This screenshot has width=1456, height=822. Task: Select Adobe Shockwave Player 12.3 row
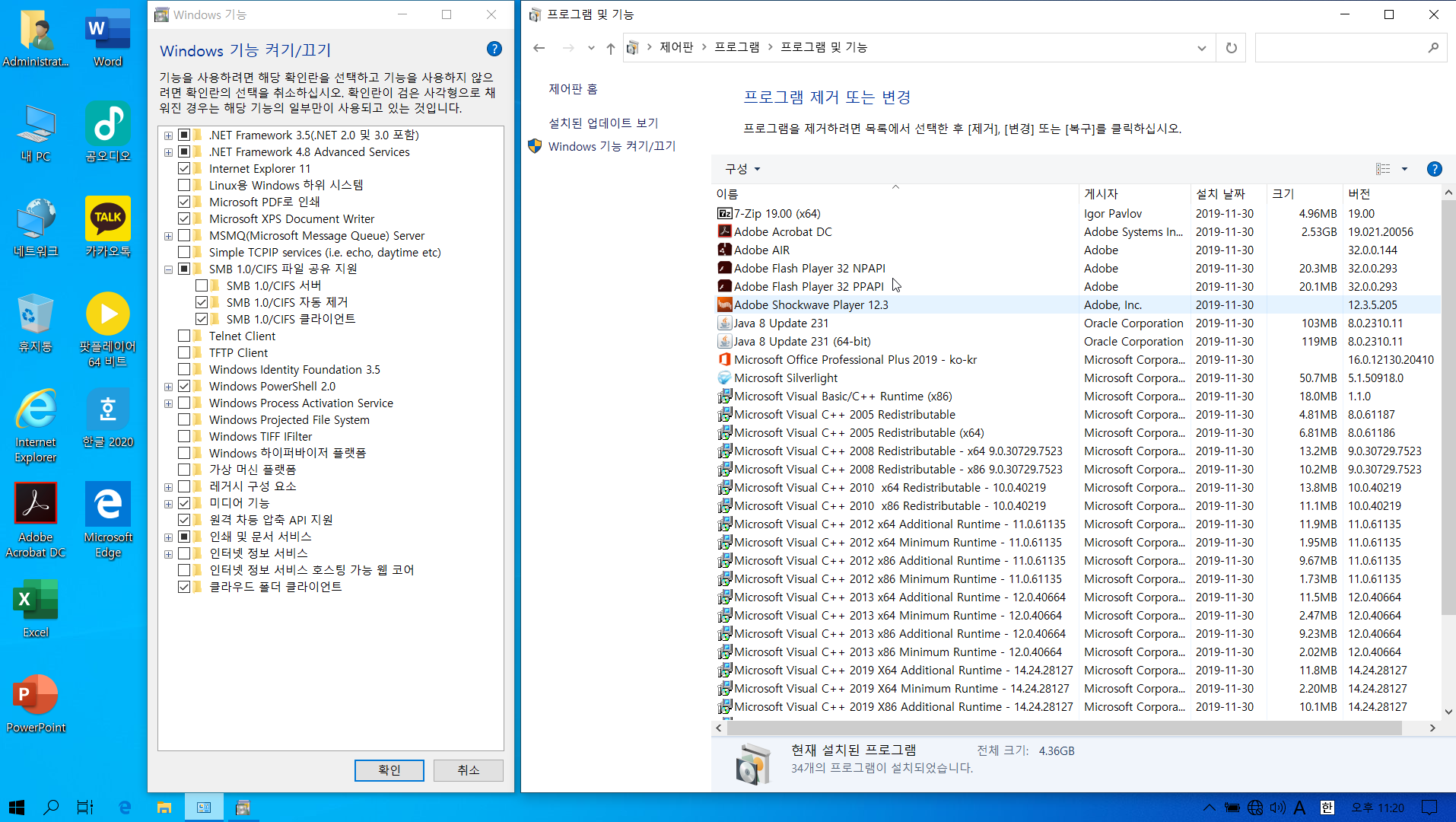pyautogui.click(x=1077, y=305)
